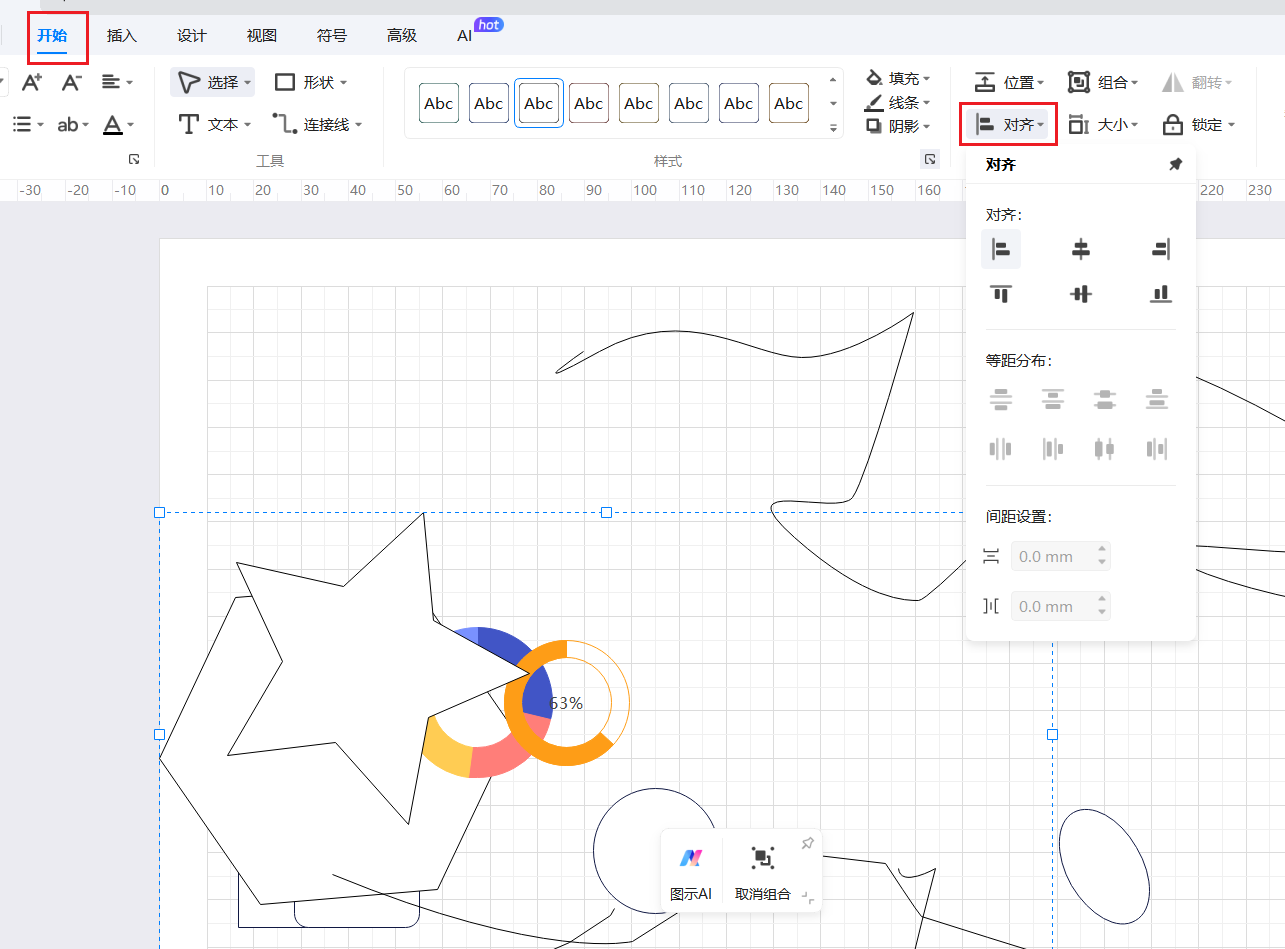Click the 锁定 lock button
This screenshot has height=949, width=1285.
tap(1198, 125)
